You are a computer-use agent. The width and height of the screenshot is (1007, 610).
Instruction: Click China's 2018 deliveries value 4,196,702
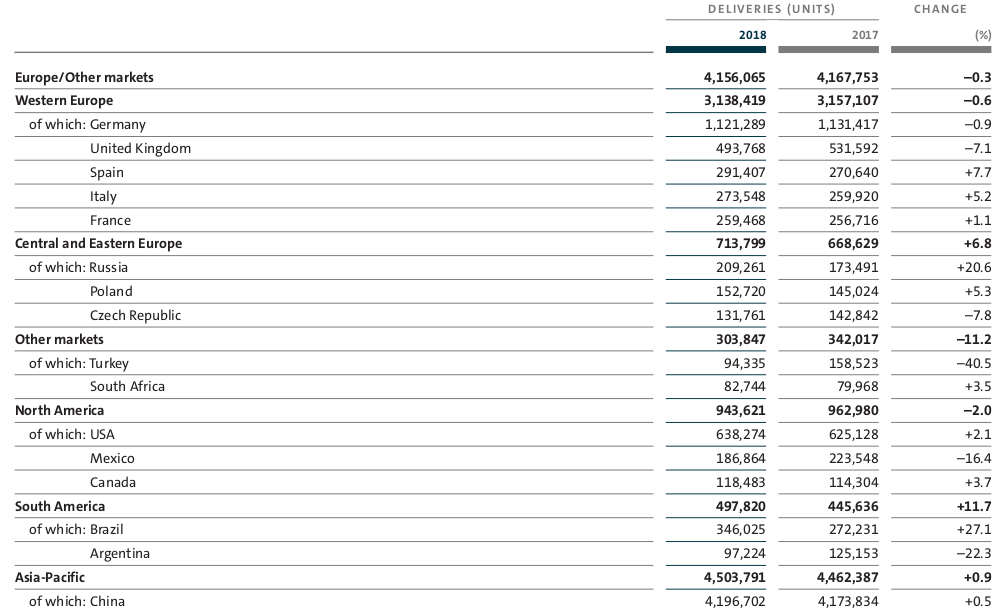click(735, 601)
